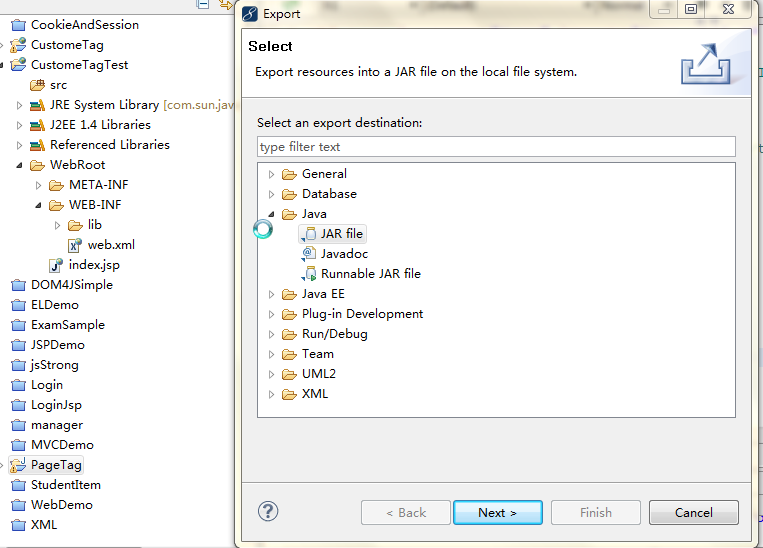The height and width of the screenshot is (548, 763).
Task: Choose the Runnable JAR file icon
Action: [x=309, y=274]
